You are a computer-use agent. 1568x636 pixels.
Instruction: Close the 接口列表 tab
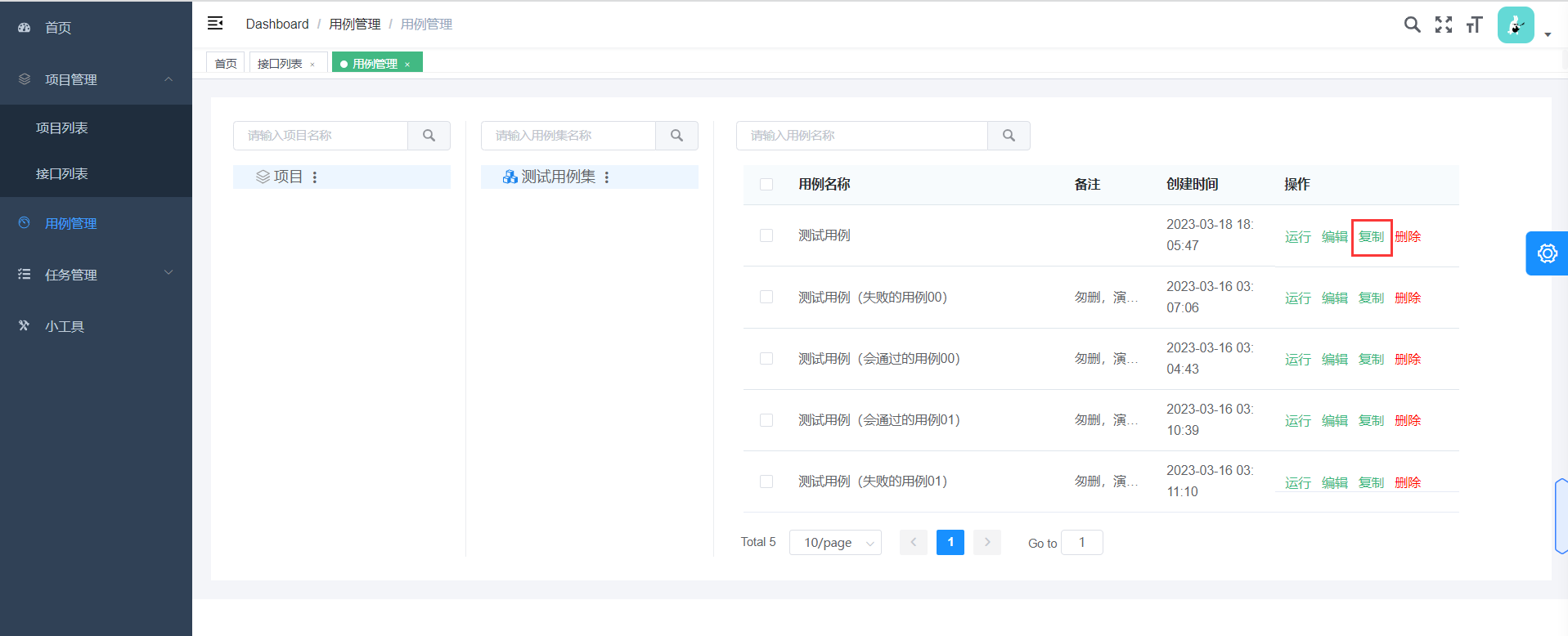tap(312, 65)
